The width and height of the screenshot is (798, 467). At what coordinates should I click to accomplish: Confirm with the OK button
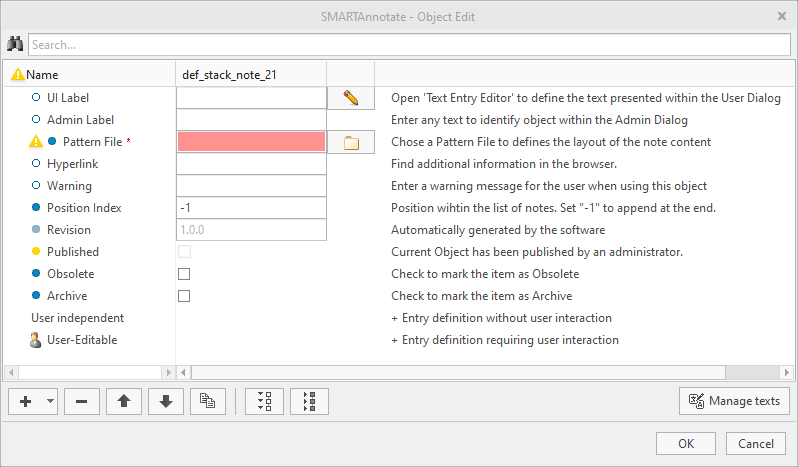[685, 443]
